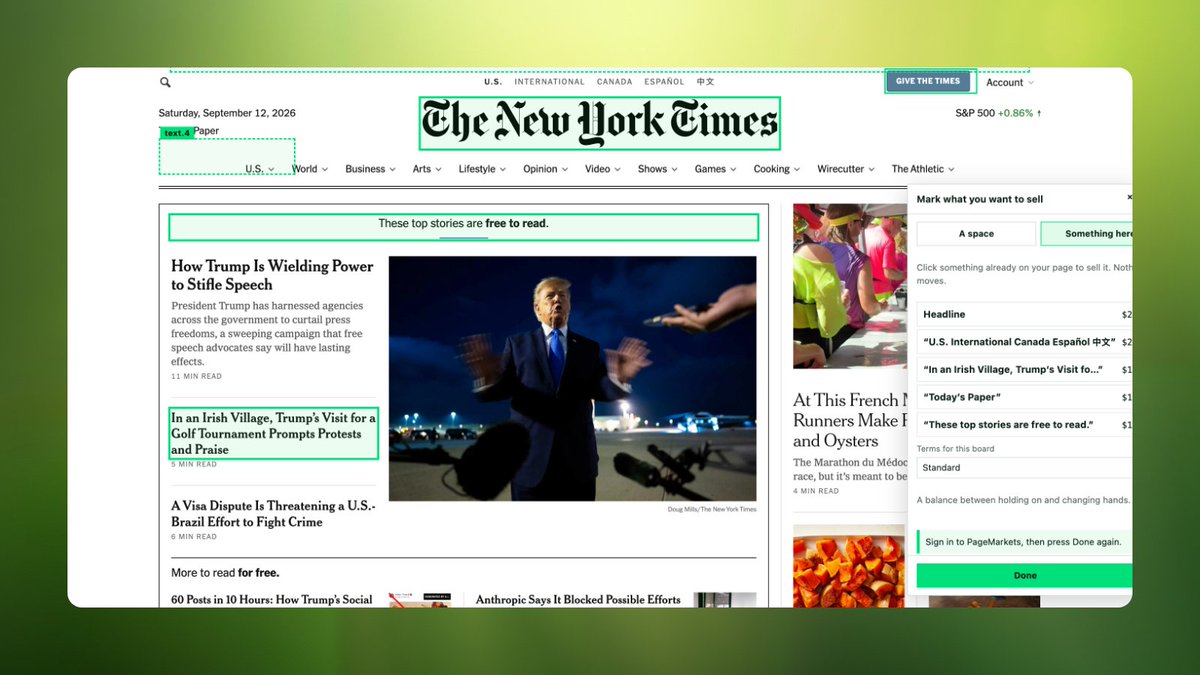Open "Anthropic Says It Blocked Possible Efforts" story
The image size is (1200, 675).
578,600
